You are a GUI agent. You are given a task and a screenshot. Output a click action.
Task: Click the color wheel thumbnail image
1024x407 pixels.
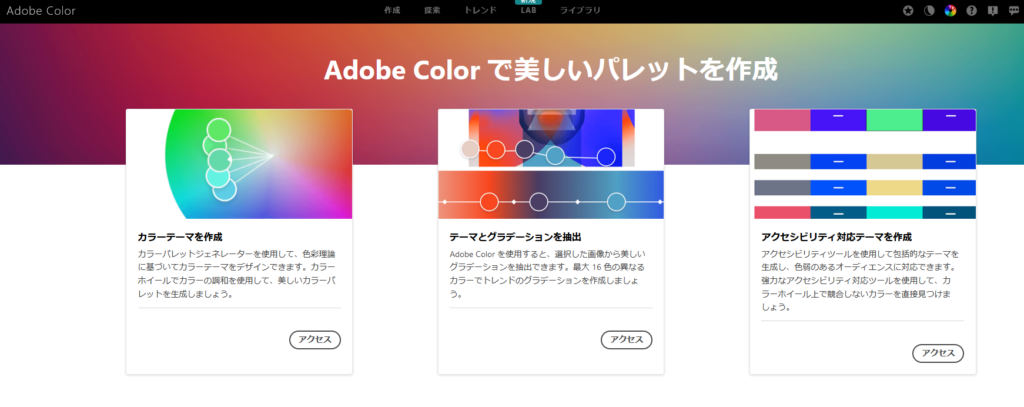pyautogui.click(x=239, y=164)
